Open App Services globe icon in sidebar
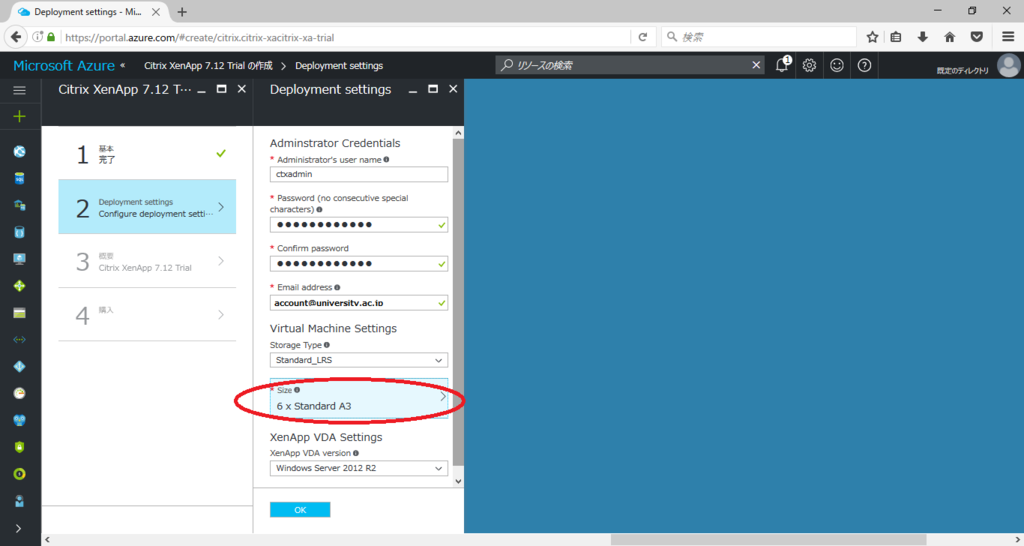Screen dimensions: 1024x546 pos(20,152)
